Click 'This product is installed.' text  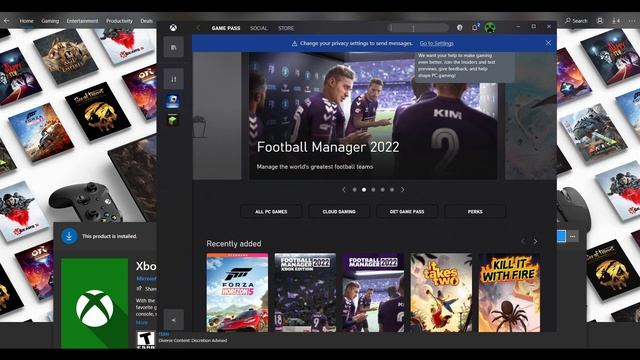pos(109,236)
